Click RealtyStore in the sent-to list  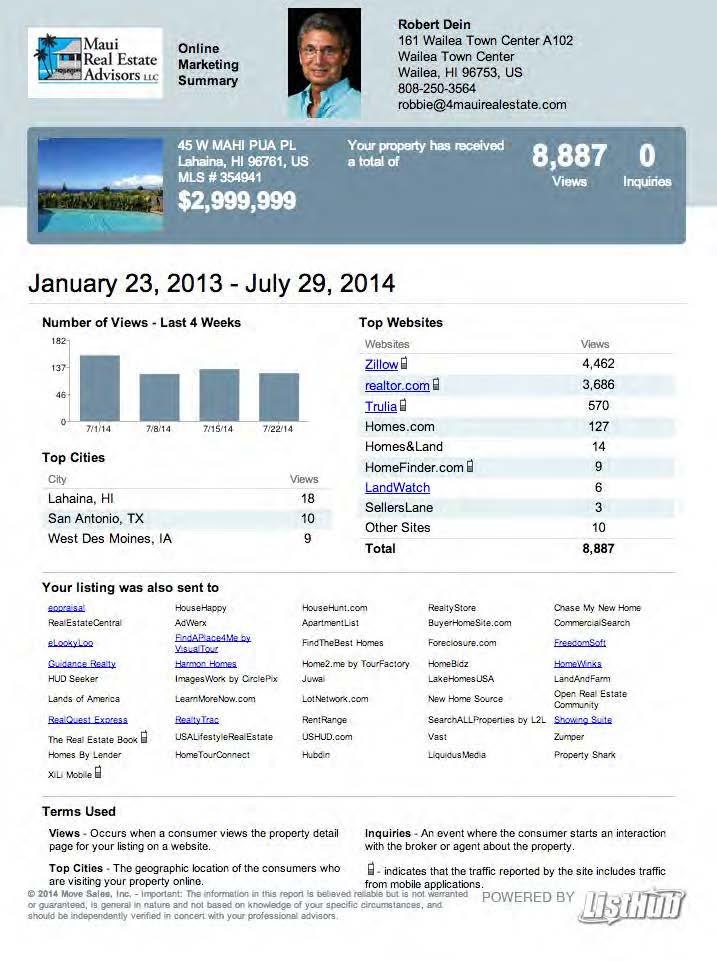point(452,608)
